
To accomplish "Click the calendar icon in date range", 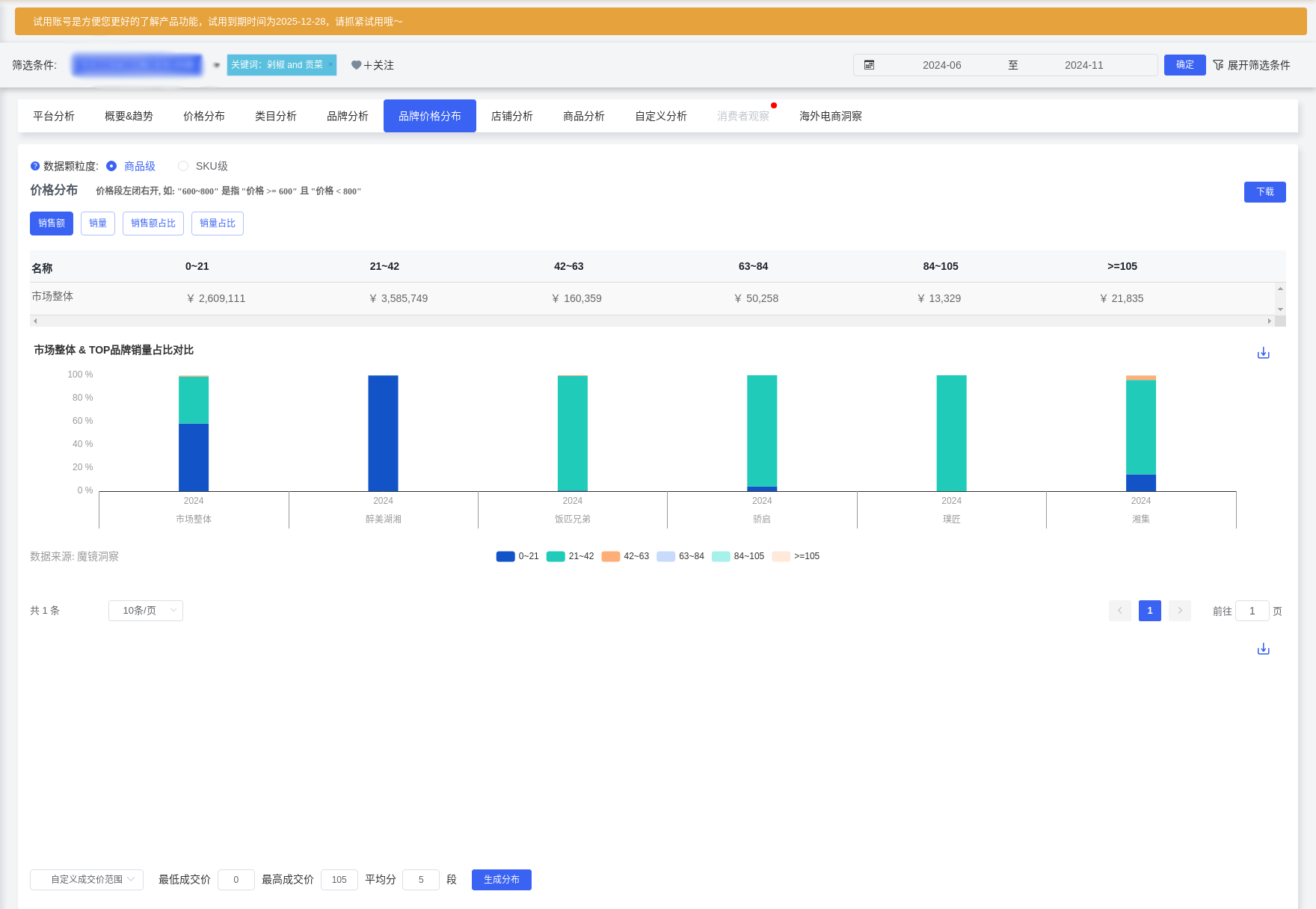I will point(869,65).
